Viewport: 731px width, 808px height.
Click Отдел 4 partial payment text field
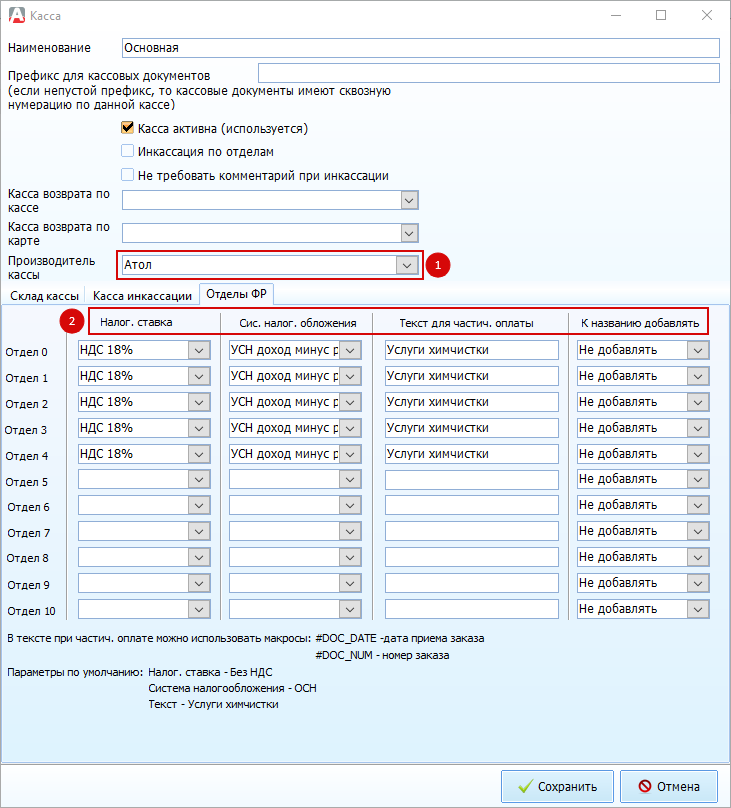(x=471, y=454)
